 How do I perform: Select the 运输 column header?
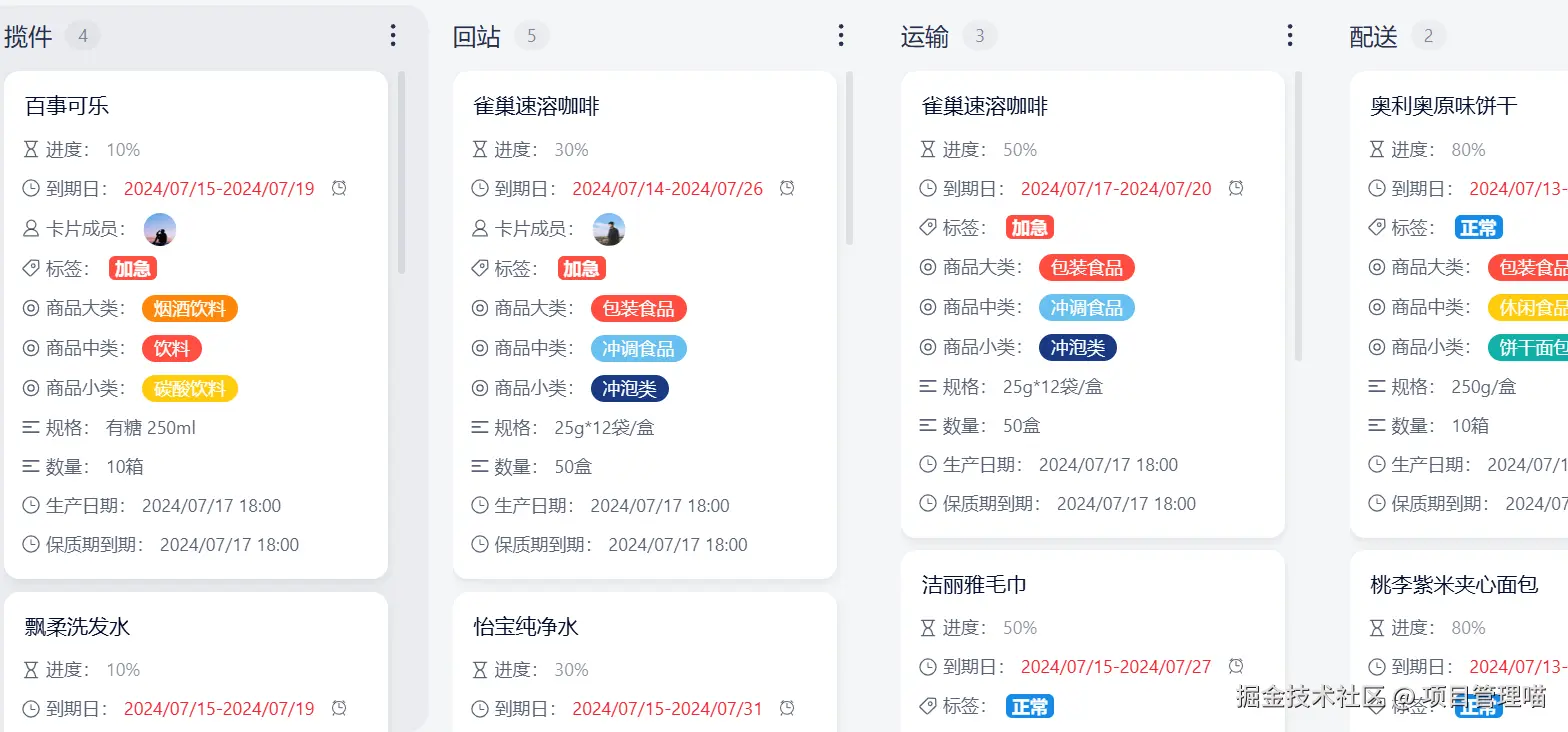click(x=925, y=37)
